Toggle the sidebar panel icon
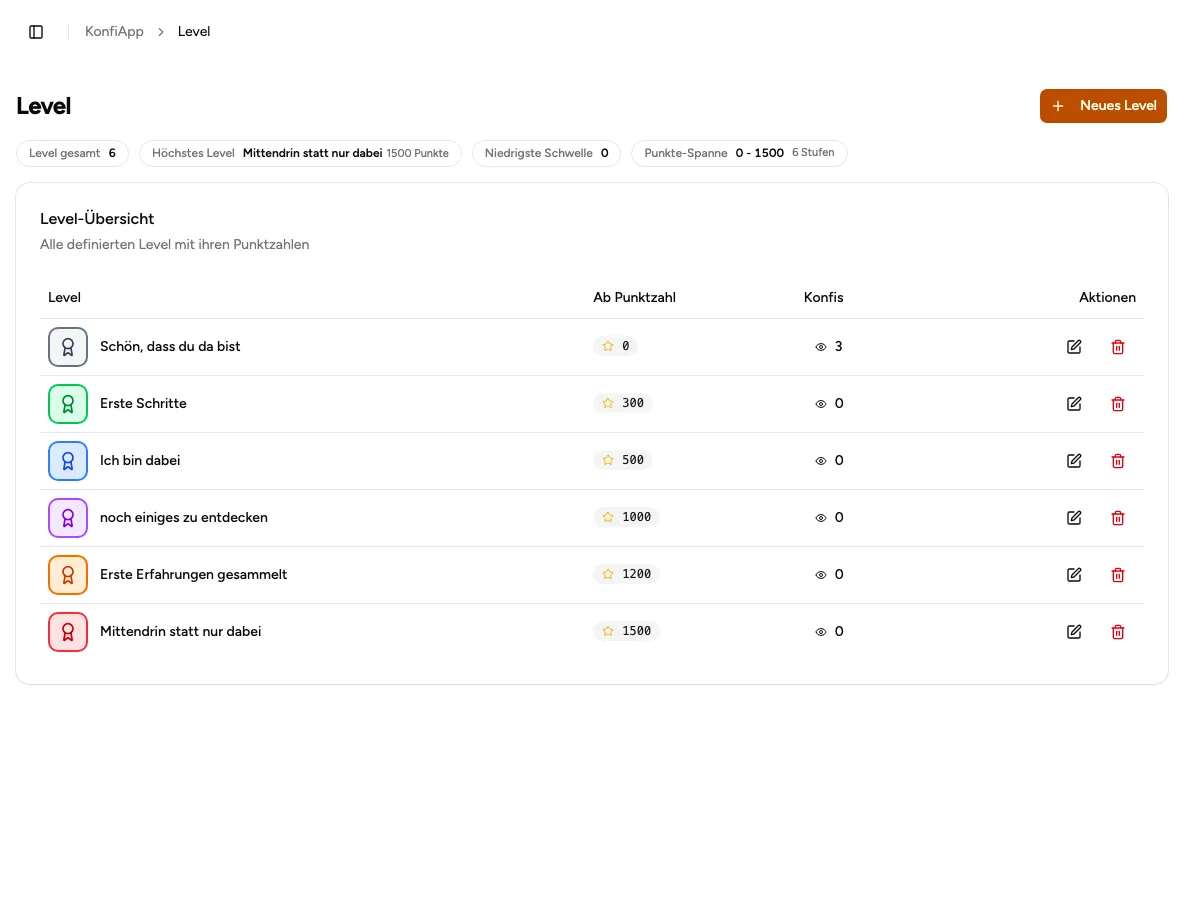 pos(36,32)
